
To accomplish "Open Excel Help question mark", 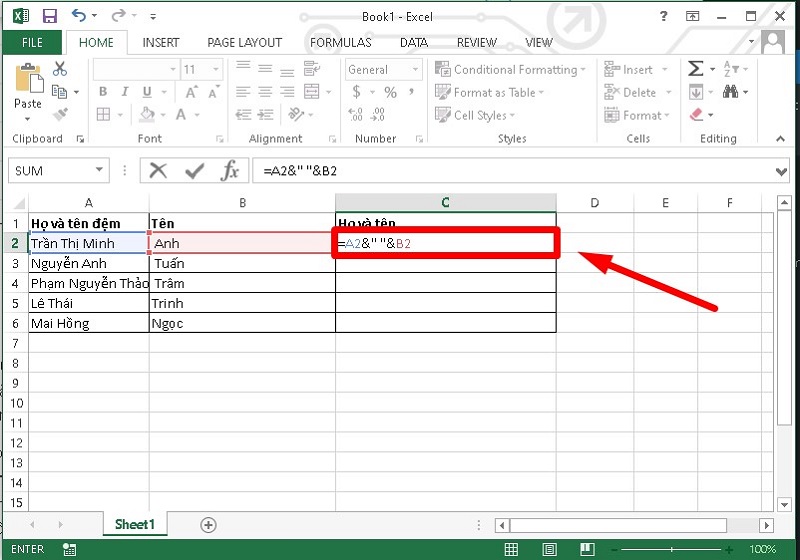I will (x=663, y=16).
